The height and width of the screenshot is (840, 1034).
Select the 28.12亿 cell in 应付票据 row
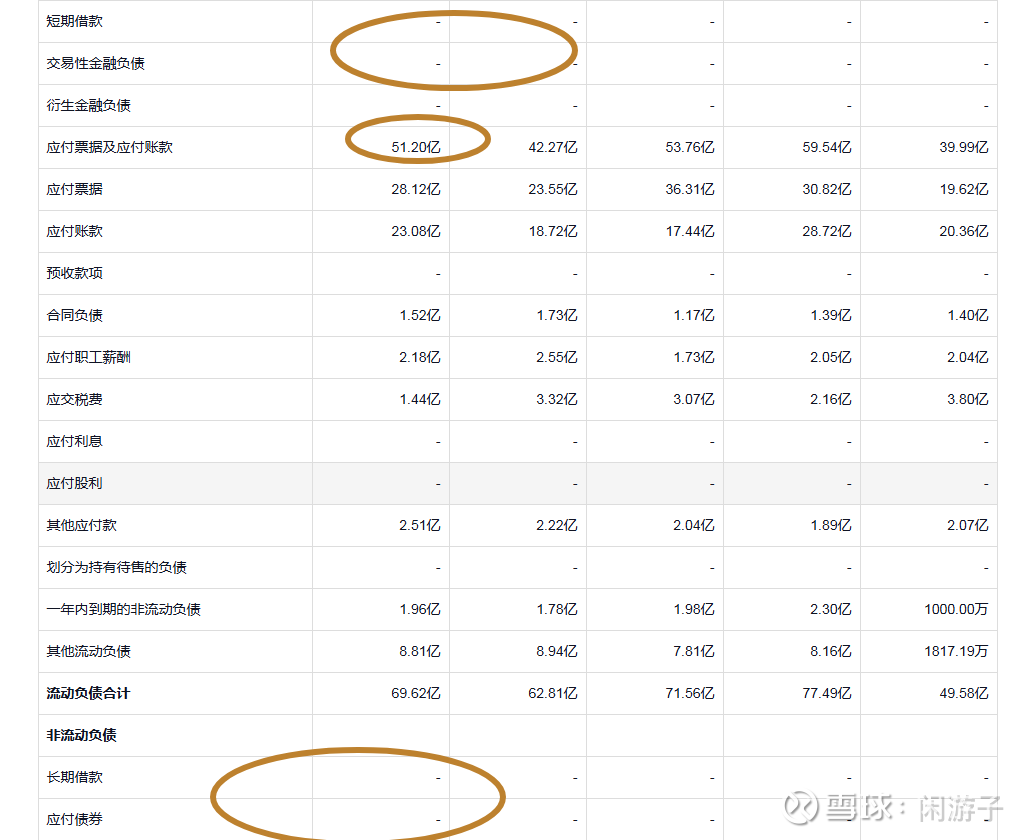coord(415,189)
